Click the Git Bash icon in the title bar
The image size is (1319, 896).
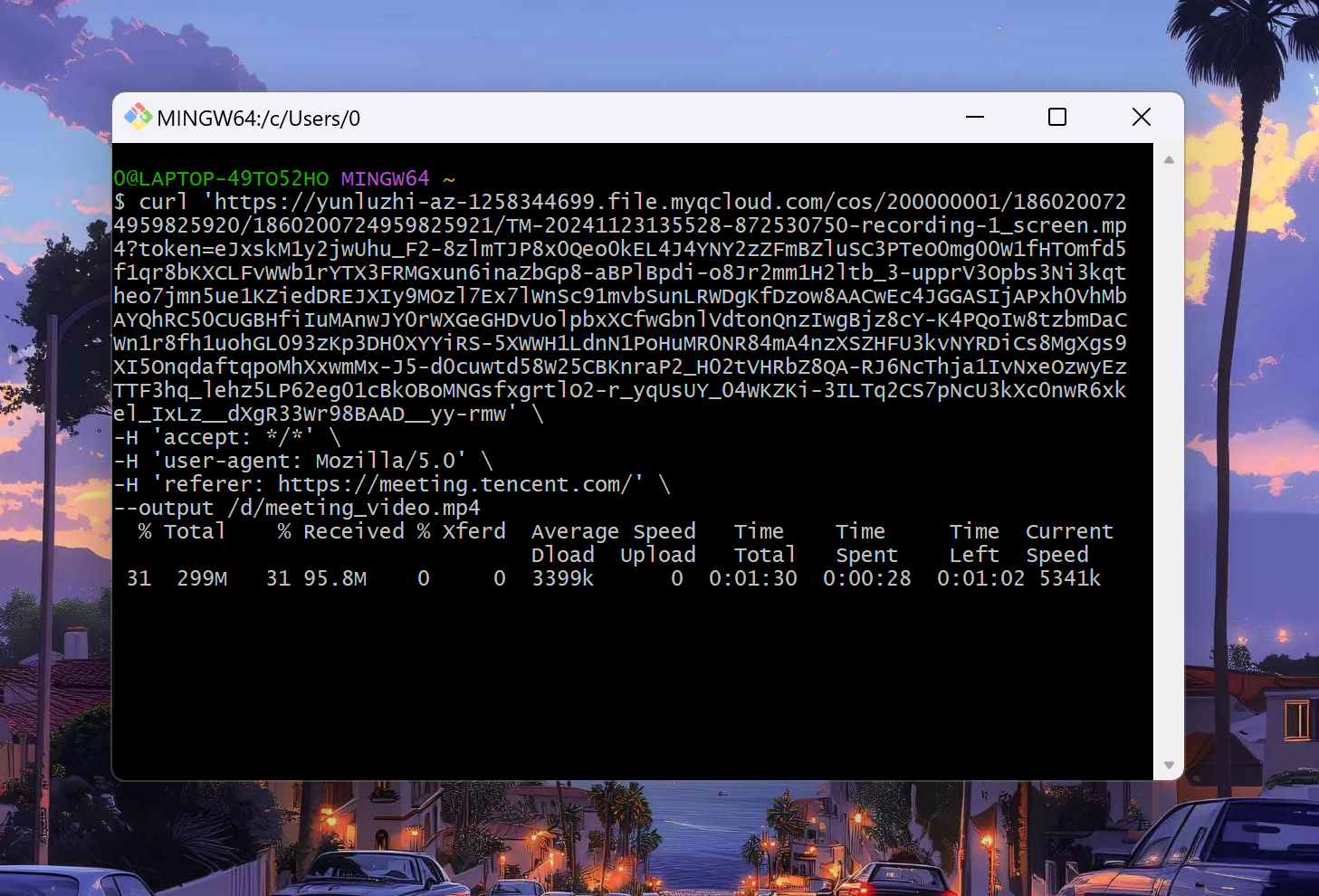(138, 117)
